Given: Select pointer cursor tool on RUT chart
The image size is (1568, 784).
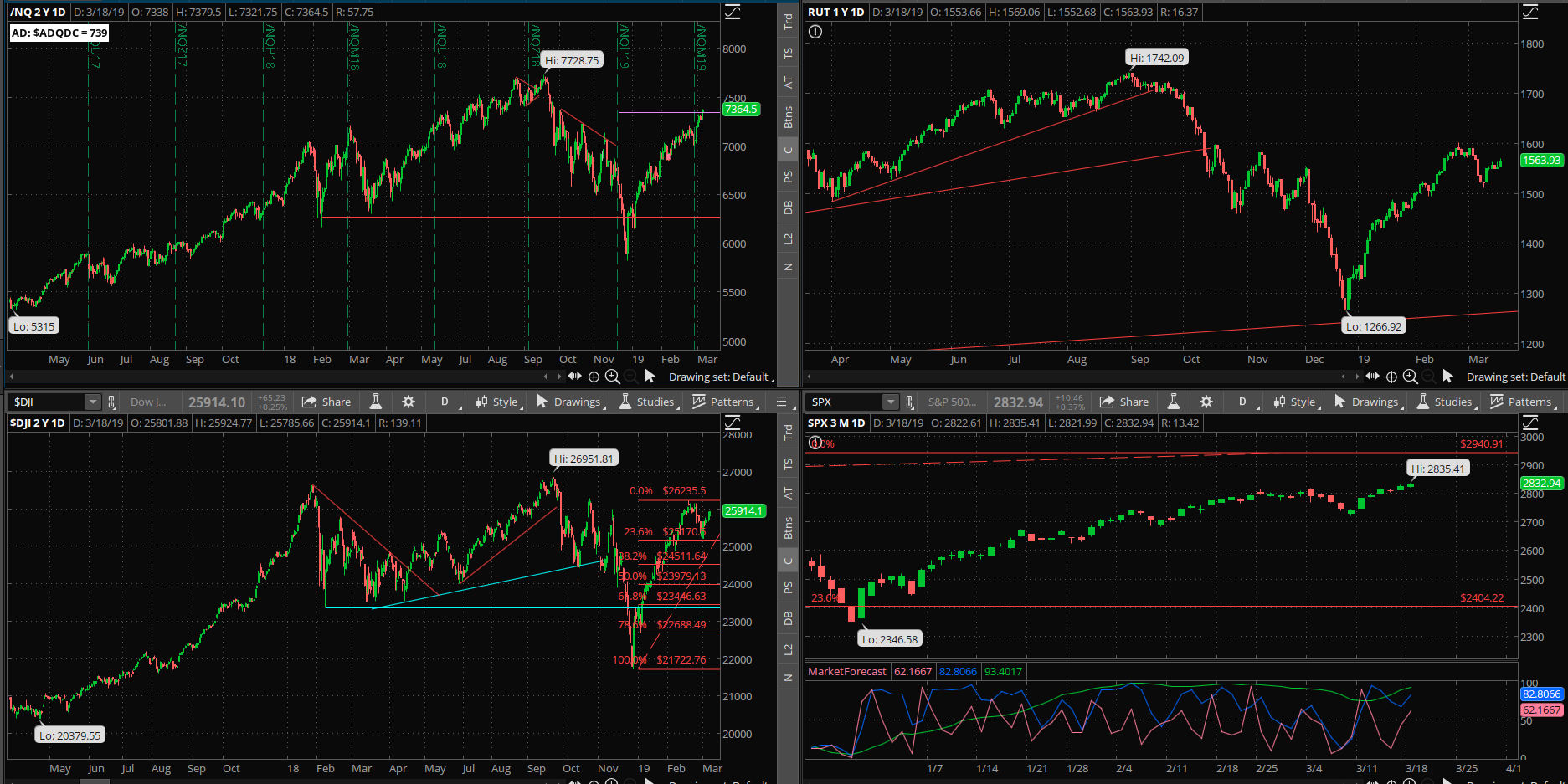Looking at the screenshot, I should point(1448,377).
